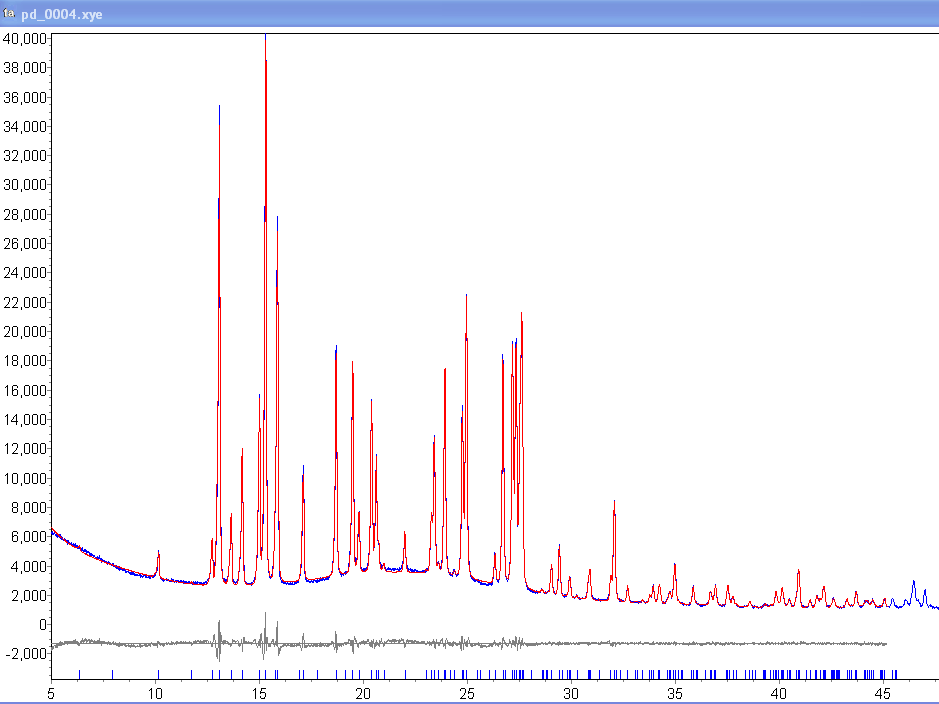
Task: Click the 10,000 y-axis label
Action: pos(25,479)
